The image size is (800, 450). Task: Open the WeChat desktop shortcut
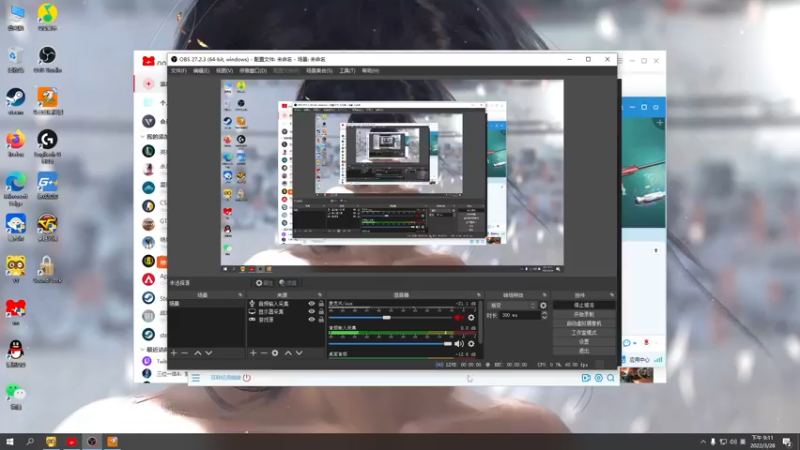(16, 396)
